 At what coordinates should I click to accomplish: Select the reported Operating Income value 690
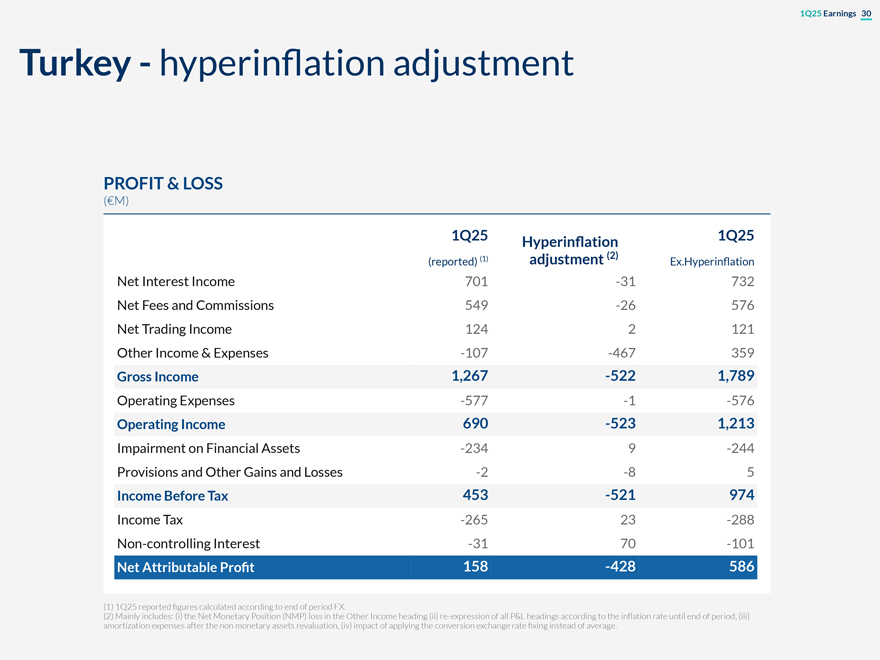[475, 423]
